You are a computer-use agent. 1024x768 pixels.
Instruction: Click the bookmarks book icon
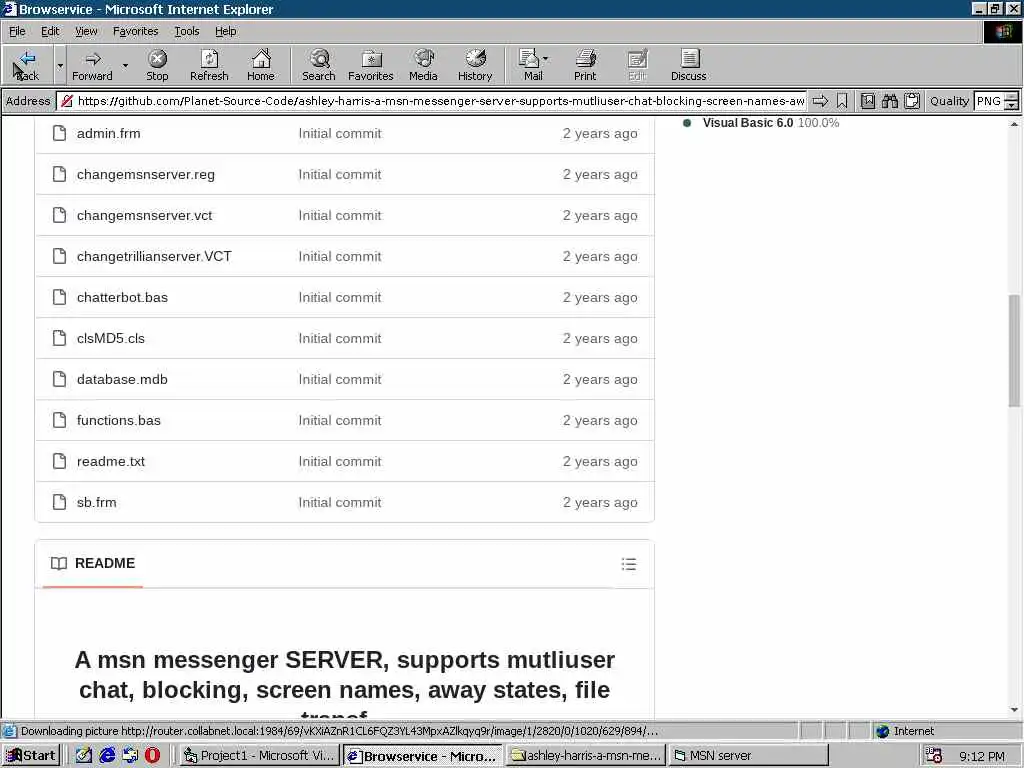coord(868,101)
